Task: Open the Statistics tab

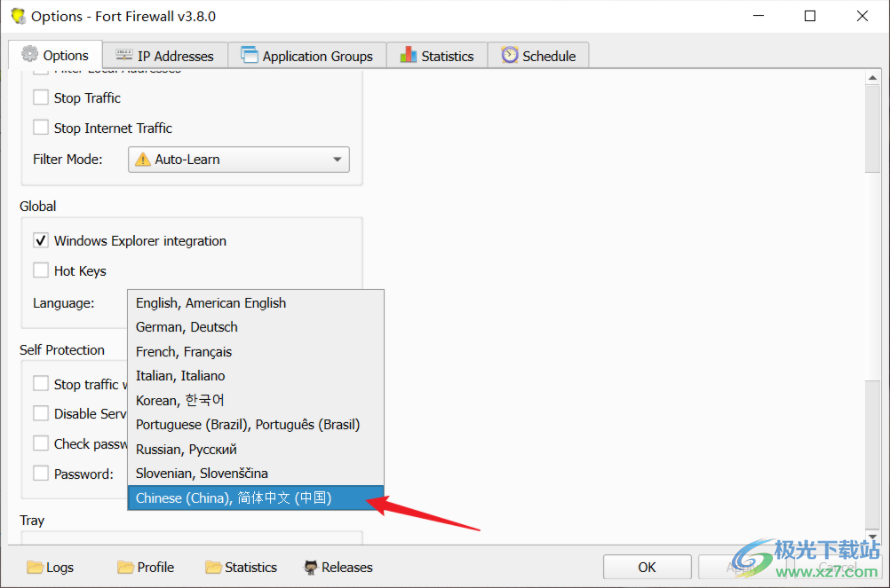Action: pos(437,56)
